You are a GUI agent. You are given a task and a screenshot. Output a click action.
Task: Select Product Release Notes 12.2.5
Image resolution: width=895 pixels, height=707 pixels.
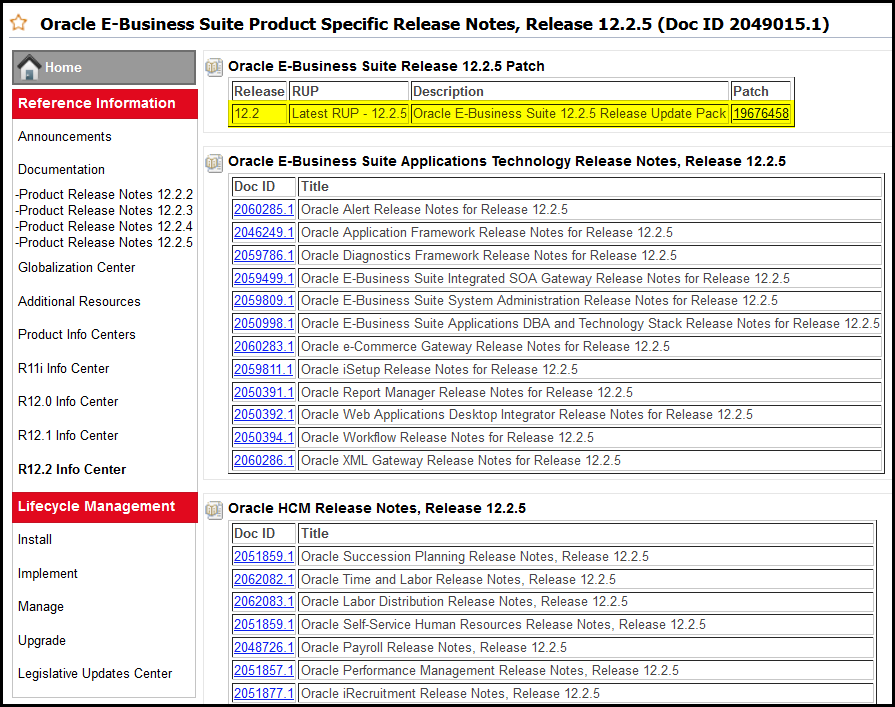pos(104,243)
